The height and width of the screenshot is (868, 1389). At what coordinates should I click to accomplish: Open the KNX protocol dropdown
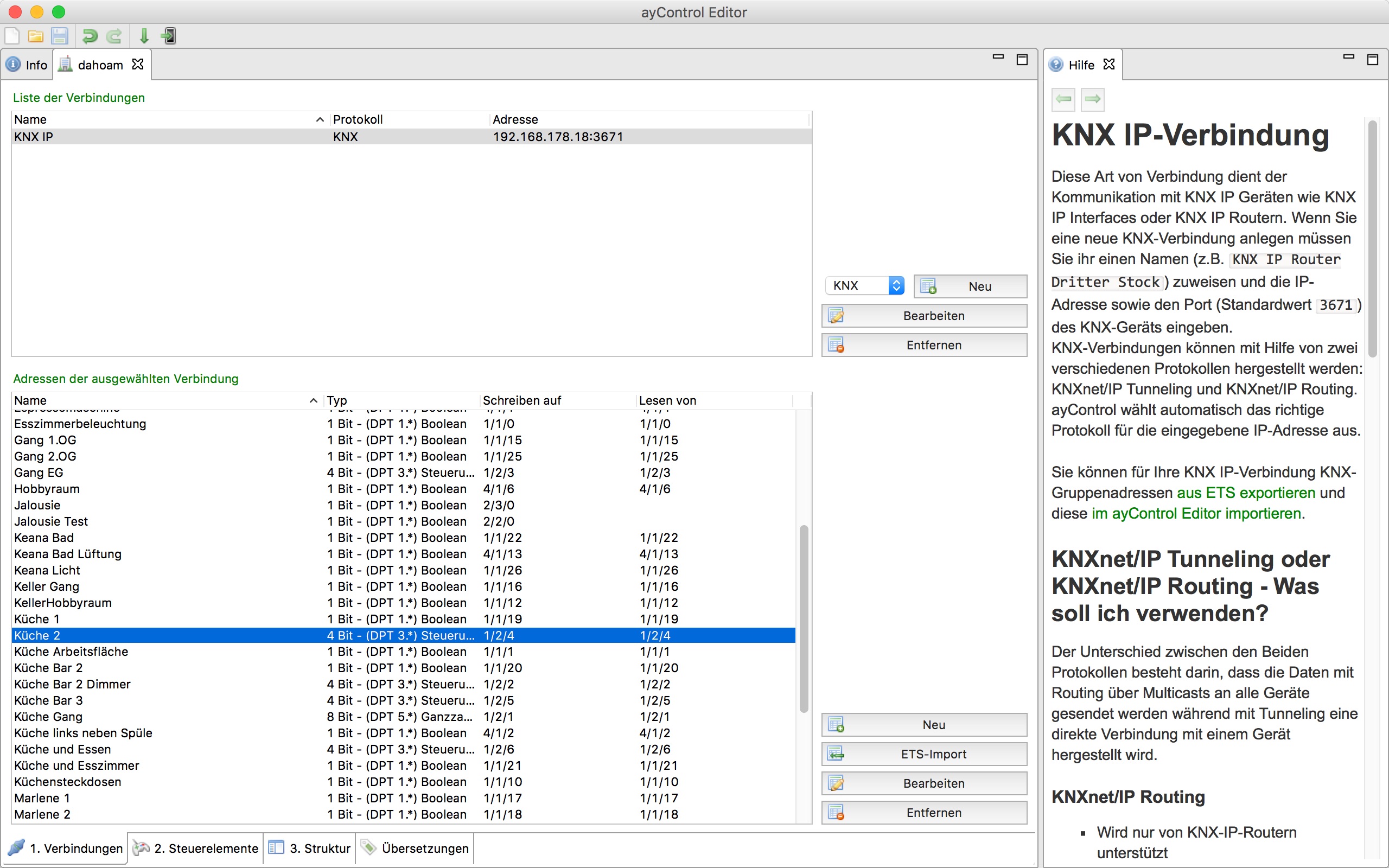[x=864, y=285]
